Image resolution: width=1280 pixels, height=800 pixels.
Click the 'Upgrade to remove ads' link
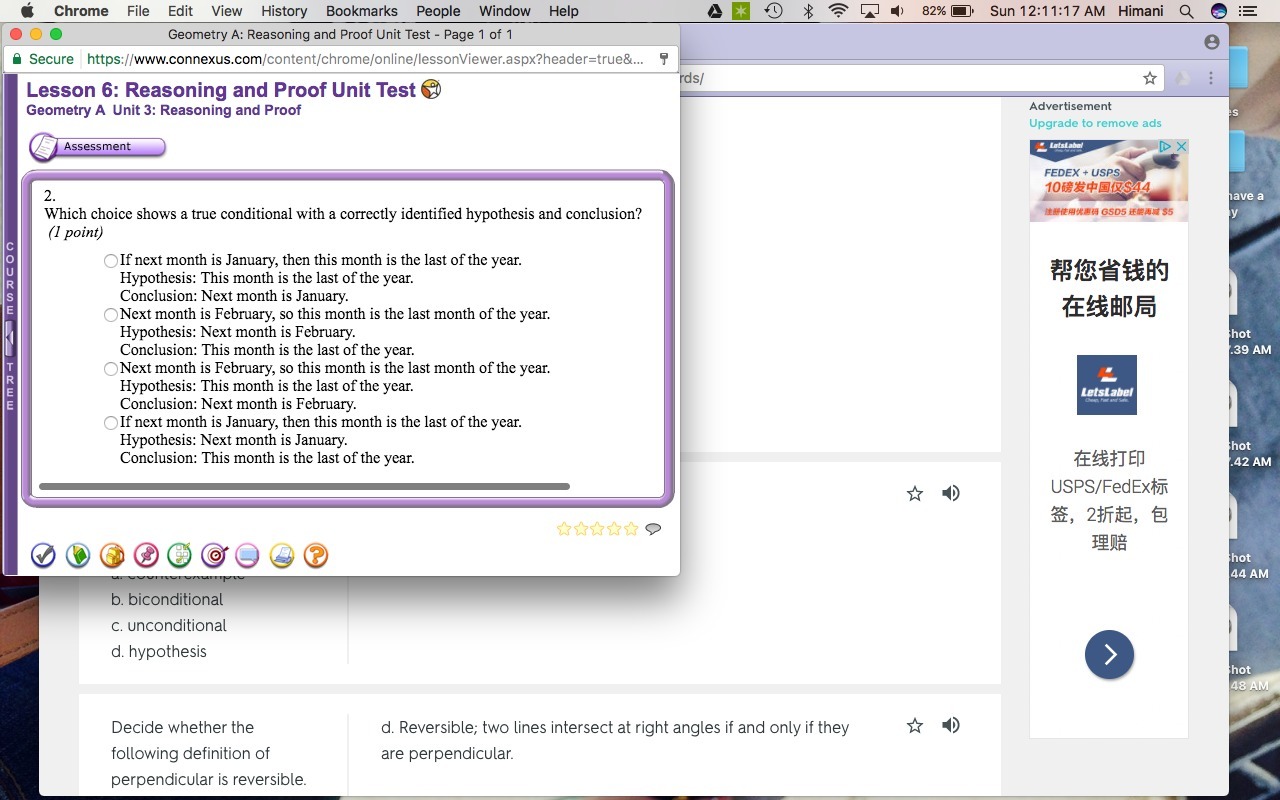pos(1095,123)
